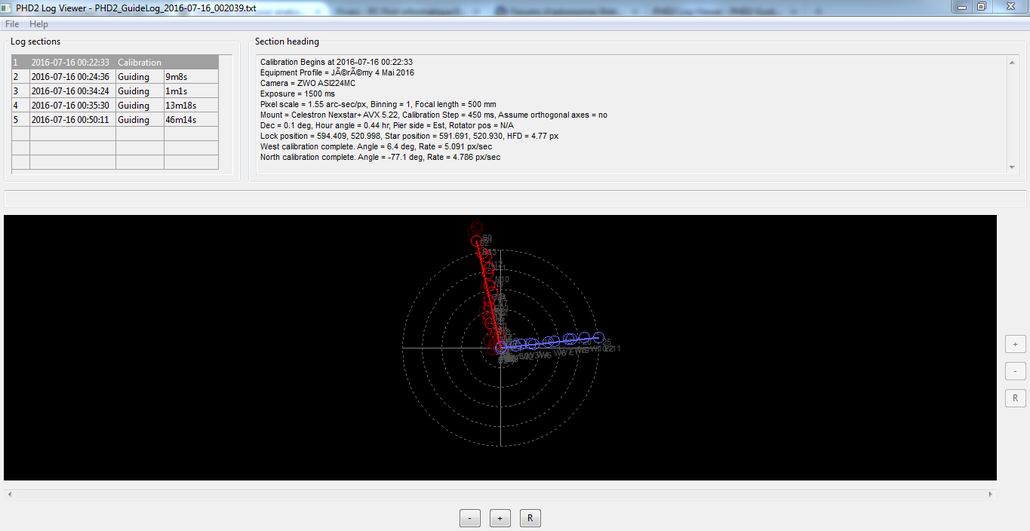Click horizontal reset R button below graph
This screenshot has width=1030, height=531.
tap(530, 518)
